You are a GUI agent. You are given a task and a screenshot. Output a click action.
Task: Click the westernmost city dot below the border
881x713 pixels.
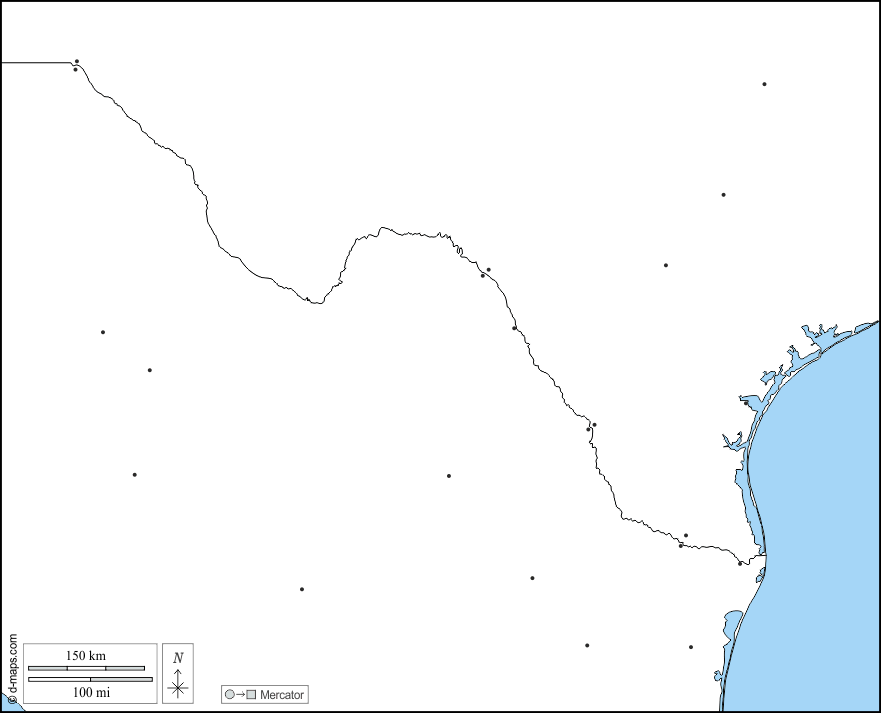(102, 332)
